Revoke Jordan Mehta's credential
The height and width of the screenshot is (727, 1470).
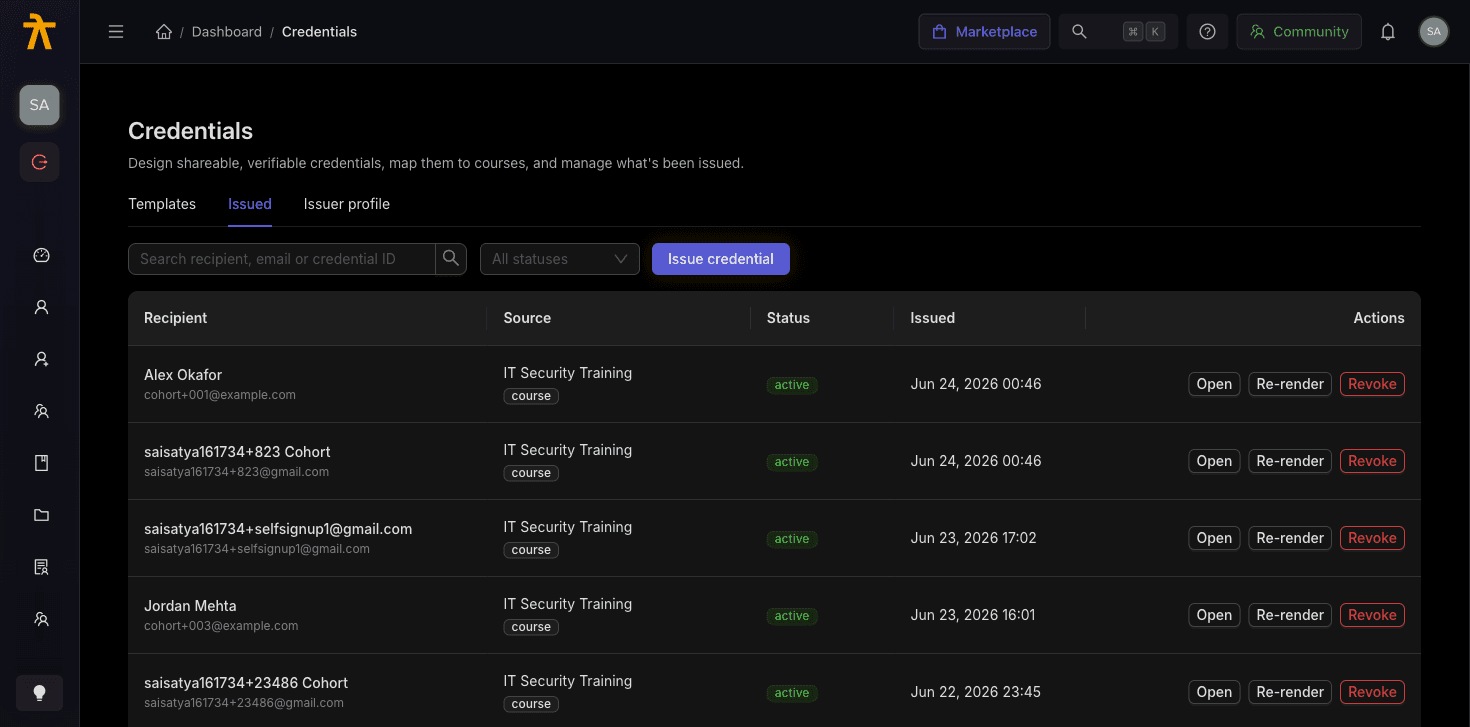pyautogui.click(x=1372, y=615)
